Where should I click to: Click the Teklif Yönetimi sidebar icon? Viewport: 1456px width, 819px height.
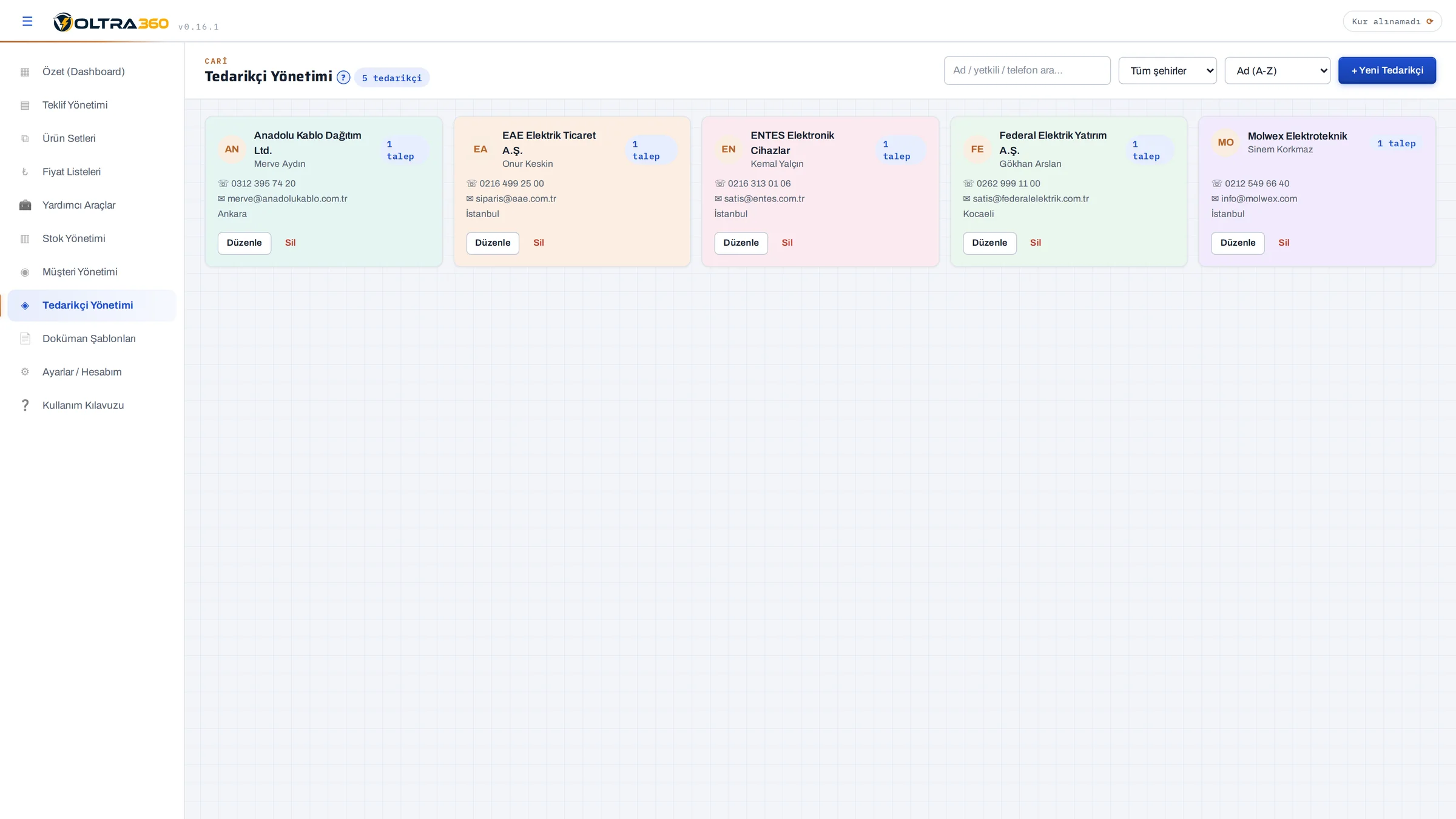25,106
